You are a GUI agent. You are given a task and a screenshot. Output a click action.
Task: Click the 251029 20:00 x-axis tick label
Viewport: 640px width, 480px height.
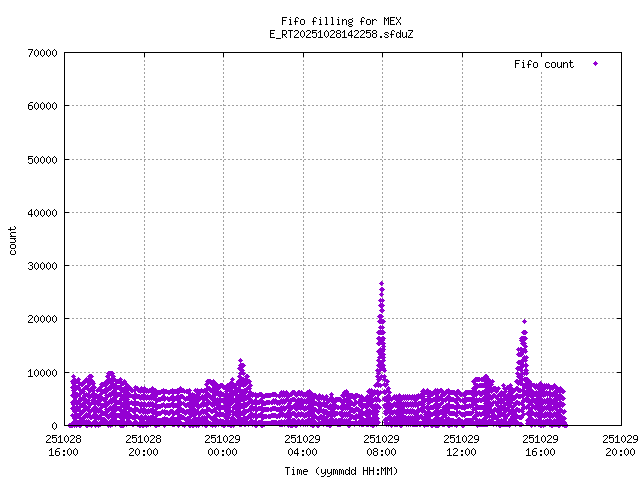pyautogui.click(x=619, y=444)
